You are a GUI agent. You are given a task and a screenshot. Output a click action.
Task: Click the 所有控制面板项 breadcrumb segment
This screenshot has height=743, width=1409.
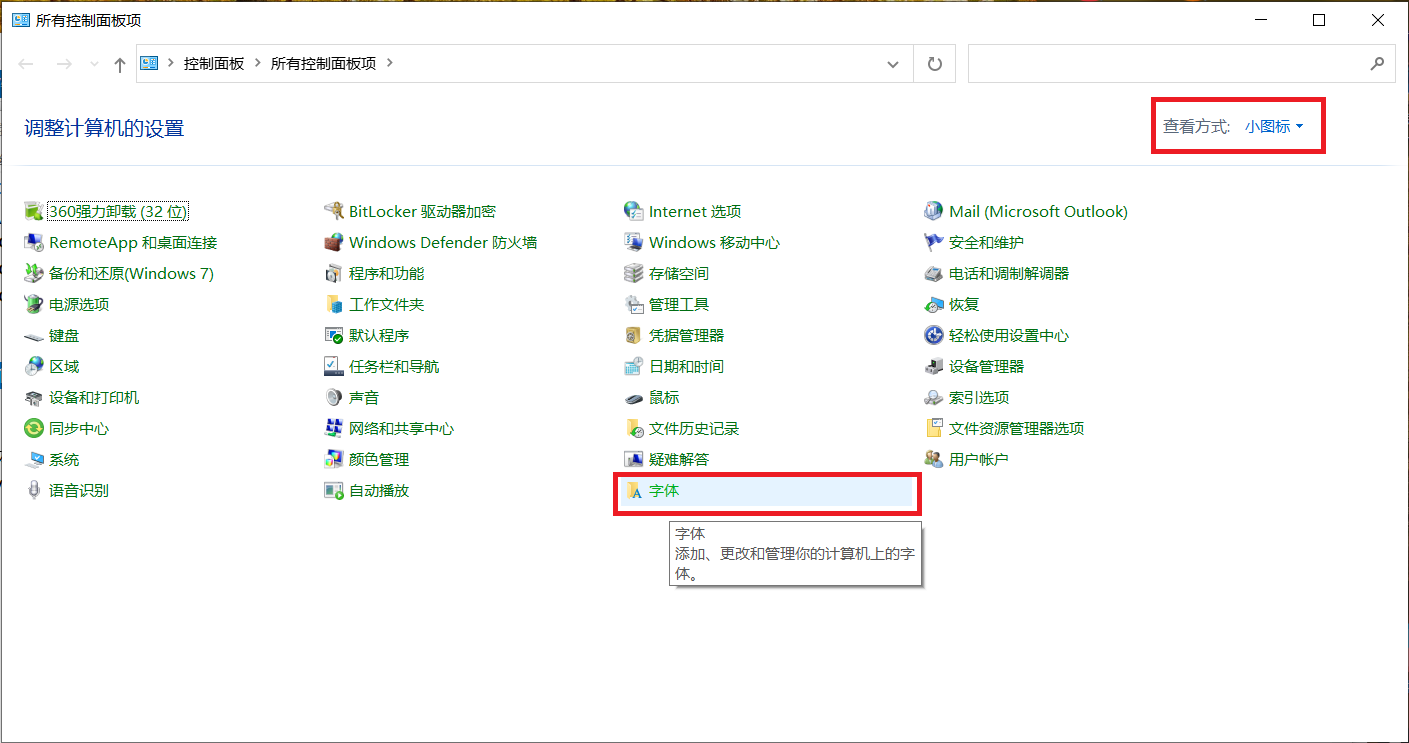(x=323, y=63)
